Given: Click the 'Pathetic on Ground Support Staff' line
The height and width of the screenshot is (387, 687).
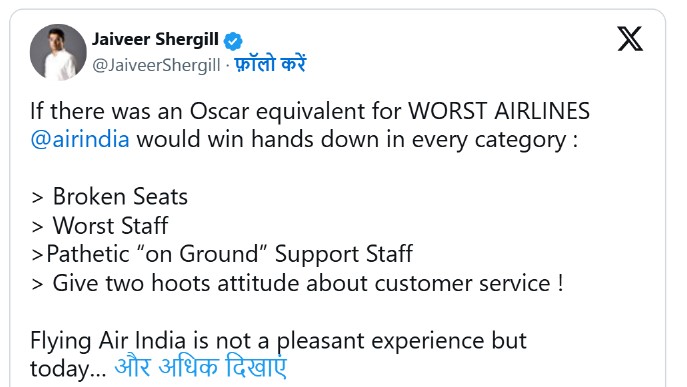Looking at the screenshot, I should pyautogui.click(x=222, y=254).
